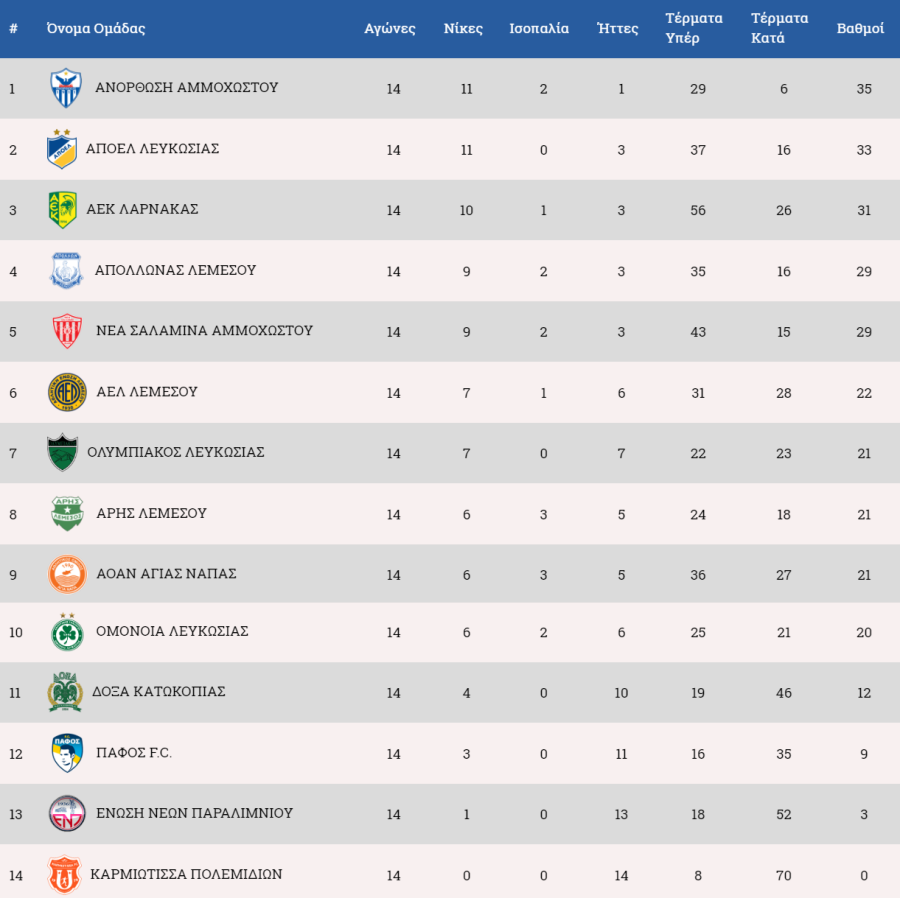Click the Apollonas Lemesou light blue crest
The width and height of the screenshot is (900, 898).
tap(67, 270)
